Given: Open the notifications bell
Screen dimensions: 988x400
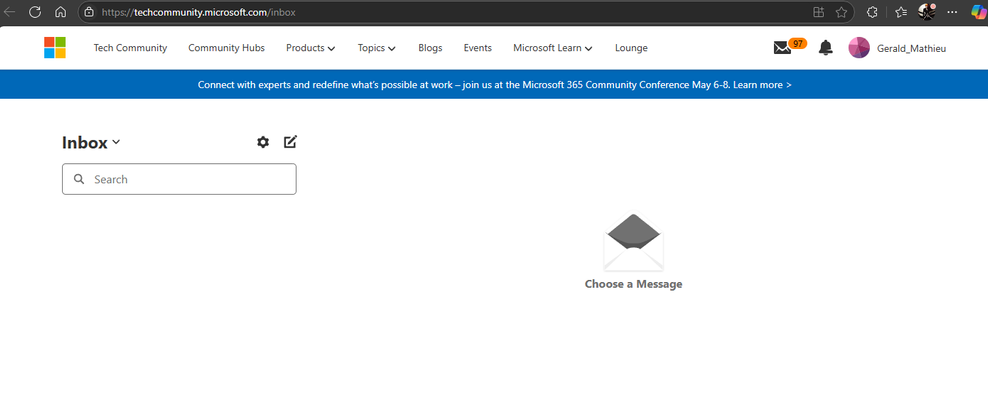Looking at the screenshot, I should (x=825, y=47).
